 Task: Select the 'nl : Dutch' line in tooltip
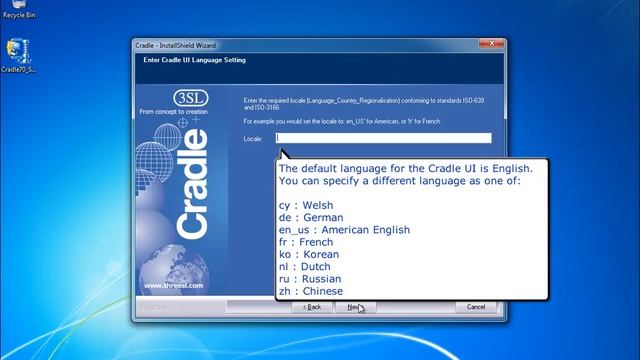(x=304, y=267)
